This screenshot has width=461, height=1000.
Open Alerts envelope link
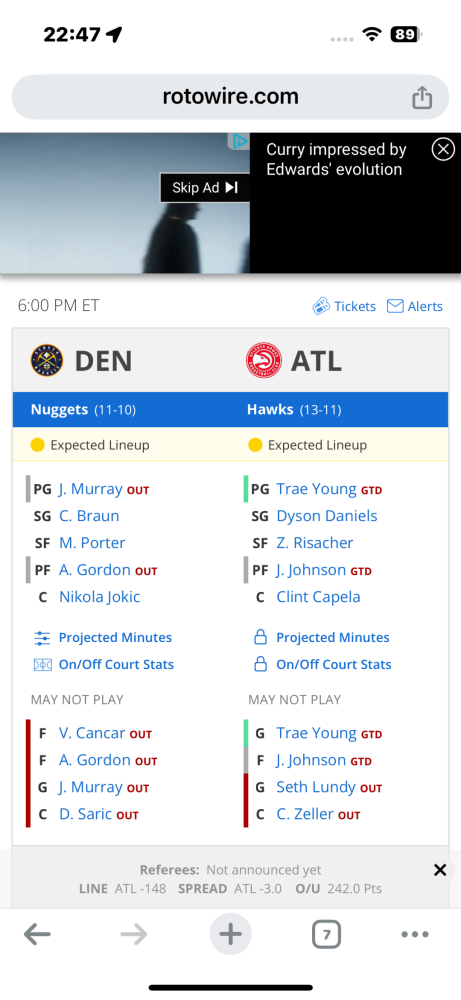414,306
